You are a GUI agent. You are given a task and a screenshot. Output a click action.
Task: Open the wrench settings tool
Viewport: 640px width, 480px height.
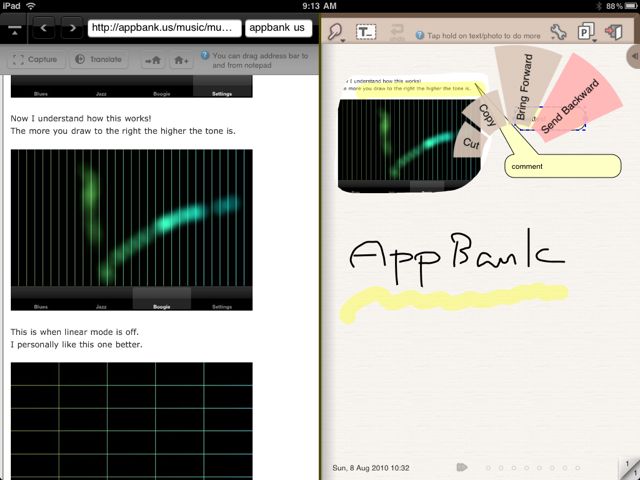pos(558,32)
